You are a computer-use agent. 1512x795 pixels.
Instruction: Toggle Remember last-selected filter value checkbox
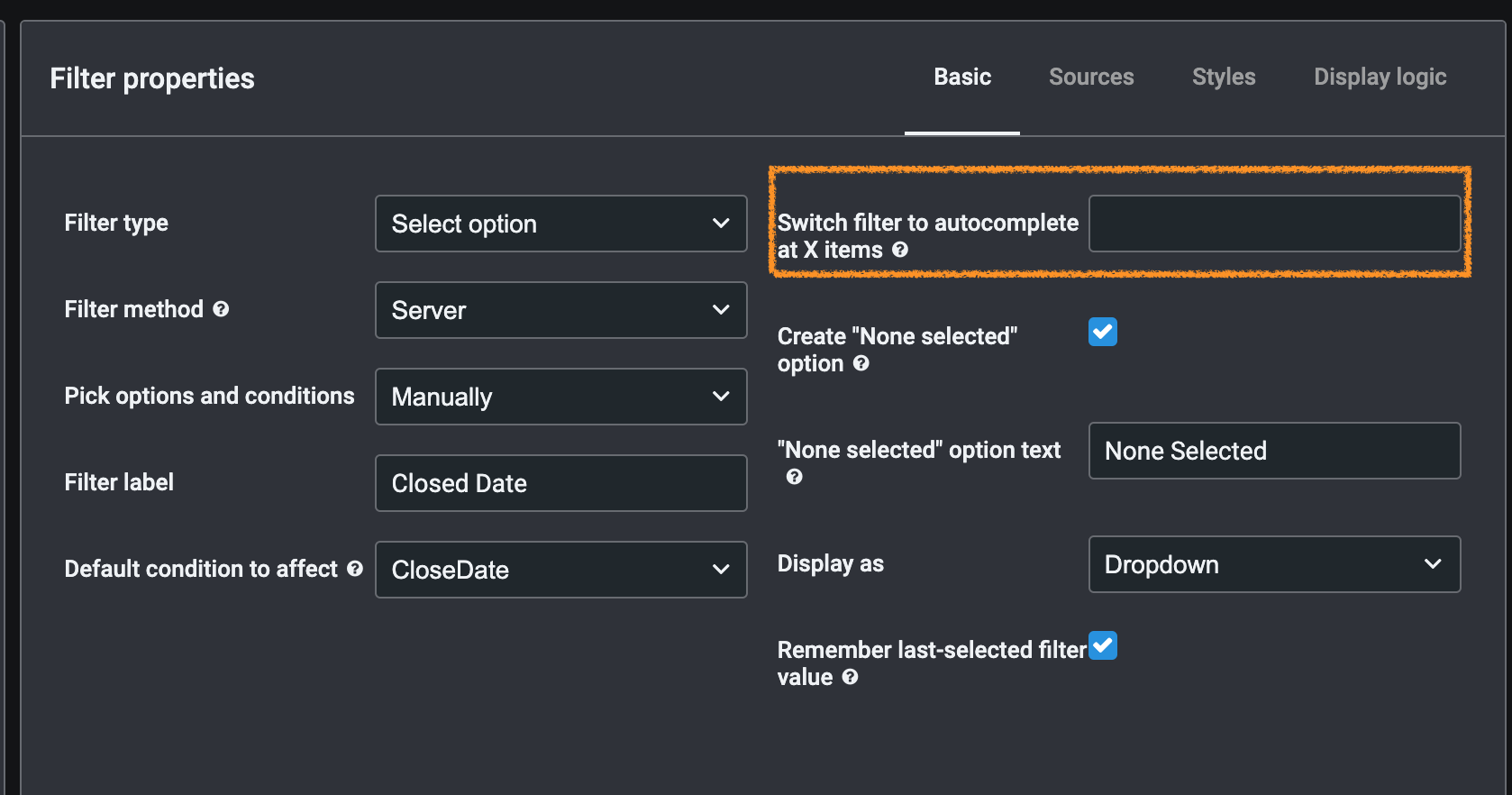click(x=1103, y=645)
